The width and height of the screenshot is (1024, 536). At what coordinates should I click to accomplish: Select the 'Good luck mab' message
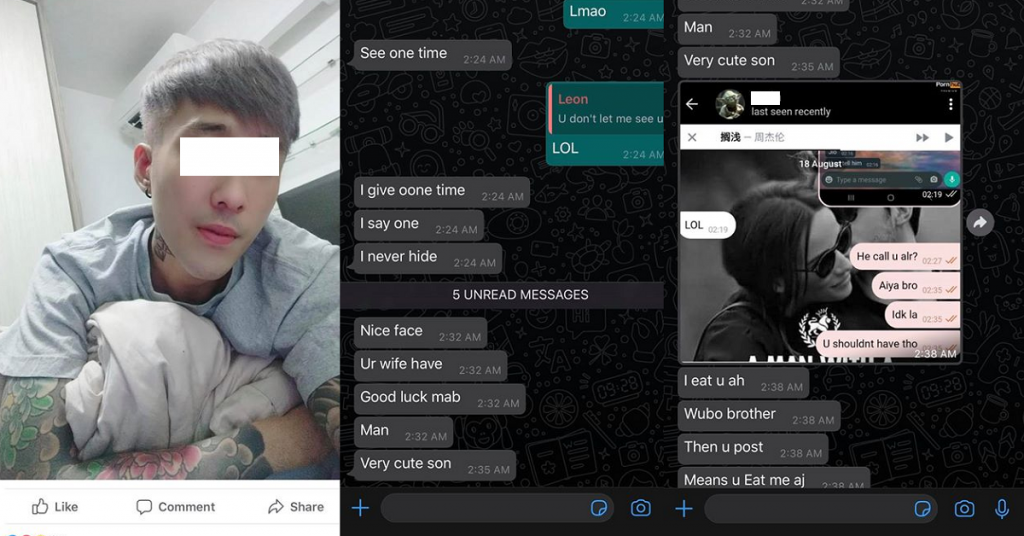point(440,400)
